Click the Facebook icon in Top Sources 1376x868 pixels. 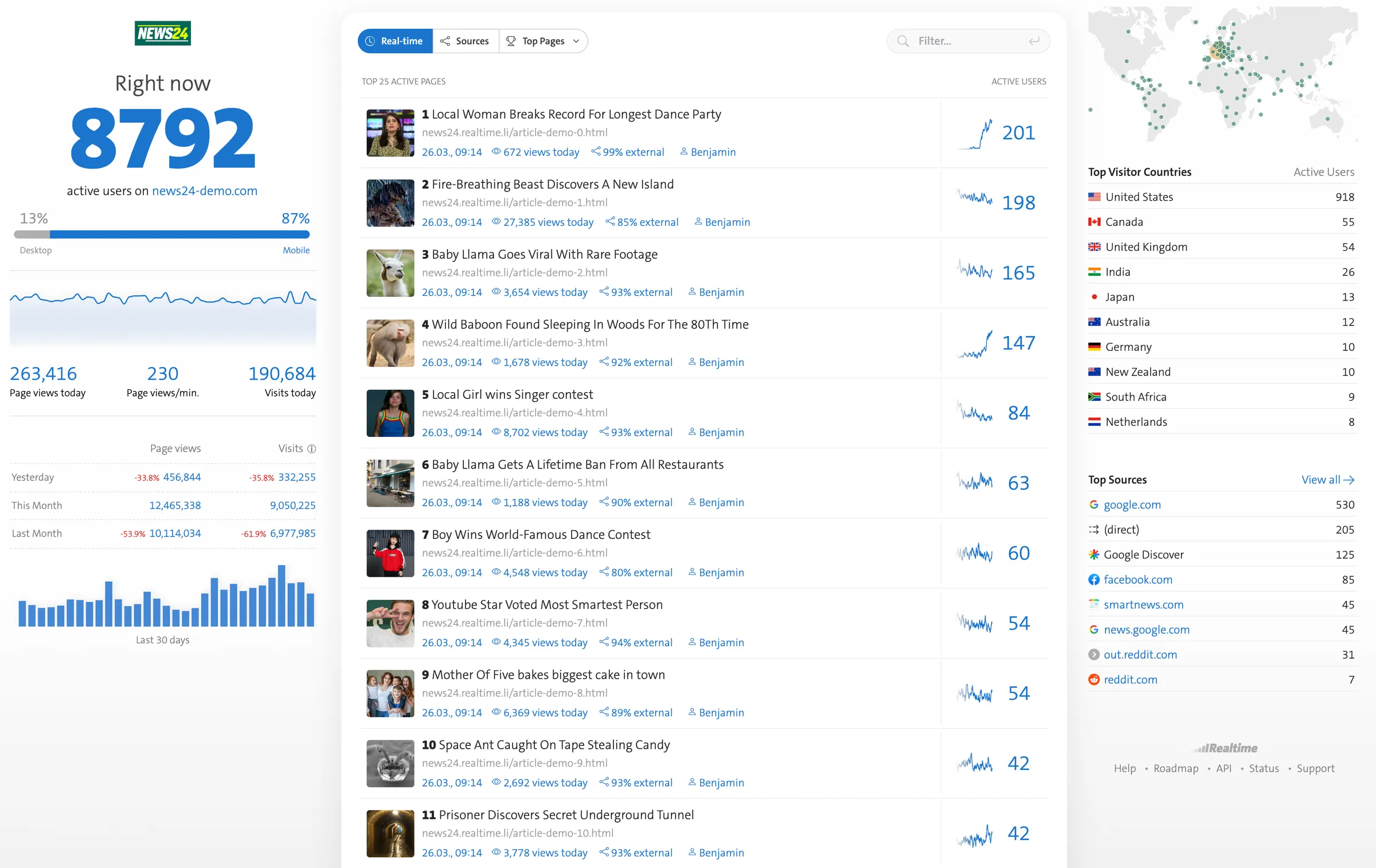point(1094,580)
